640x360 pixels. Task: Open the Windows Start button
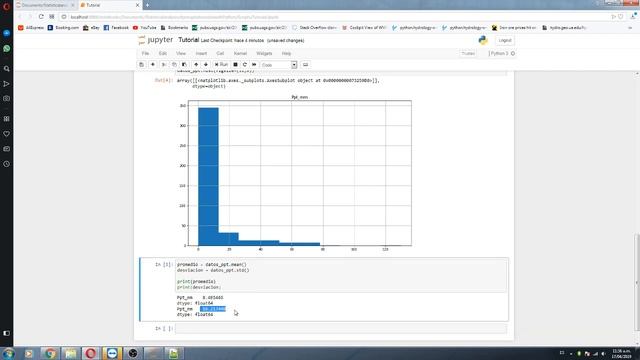pyautogui.click(x=8, y=353)
